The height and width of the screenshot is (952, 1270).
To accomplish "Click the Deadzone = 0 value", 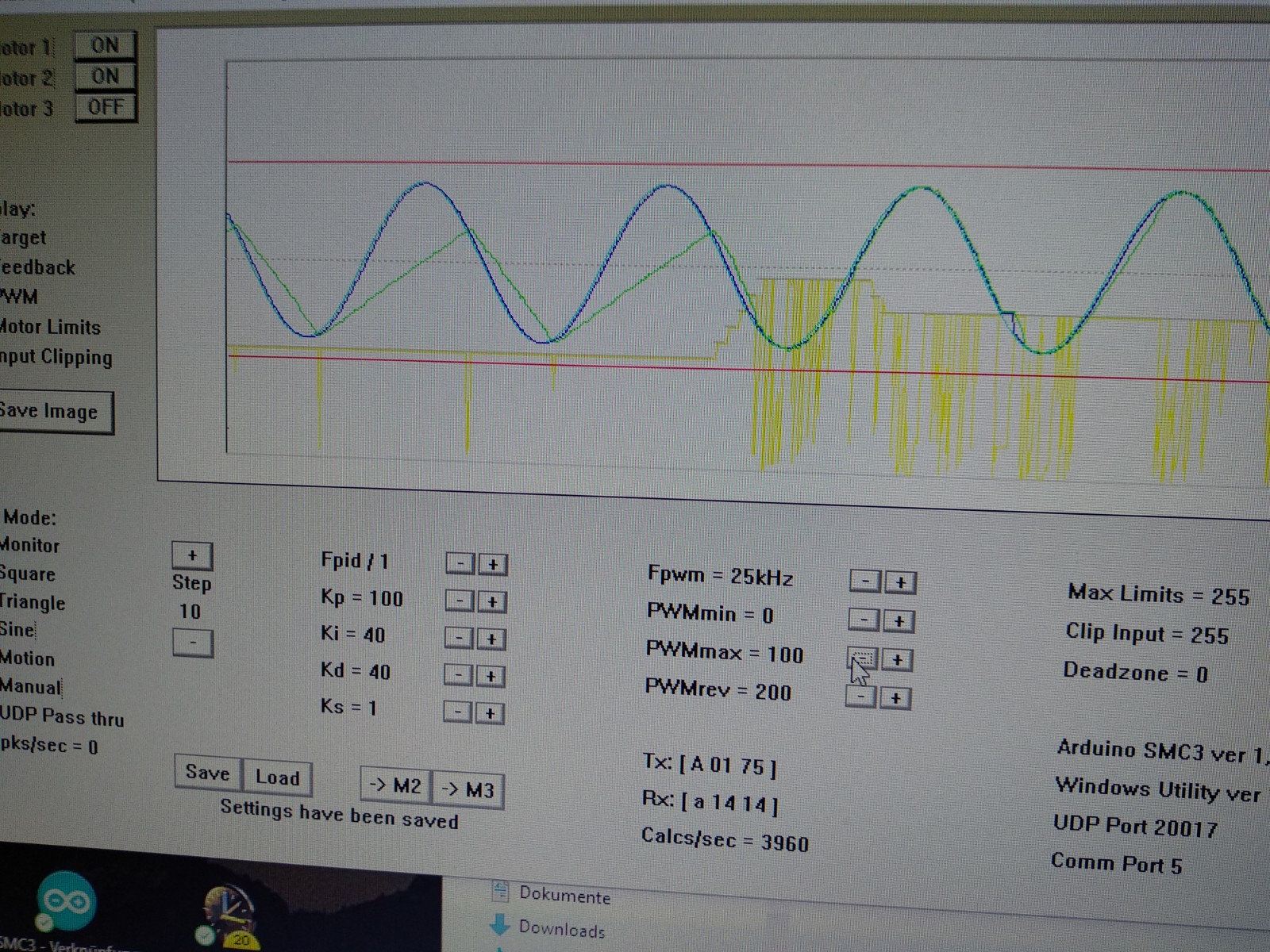I will click(1136, 672).
